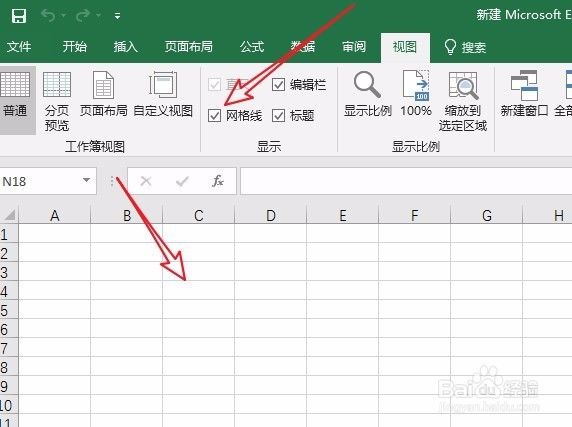Select the 视图 ribbon tab
The image size is (572, 427).
point(405,47)
